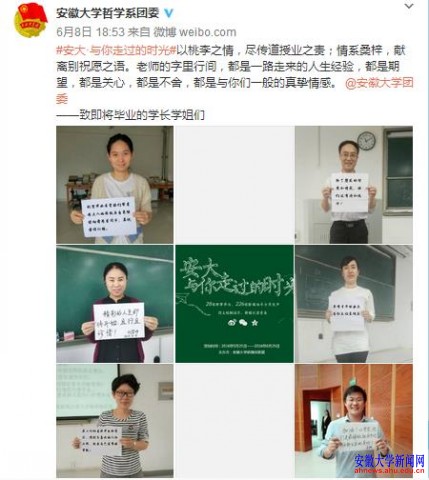View photo of woman in white sweater

click(354, 304)
